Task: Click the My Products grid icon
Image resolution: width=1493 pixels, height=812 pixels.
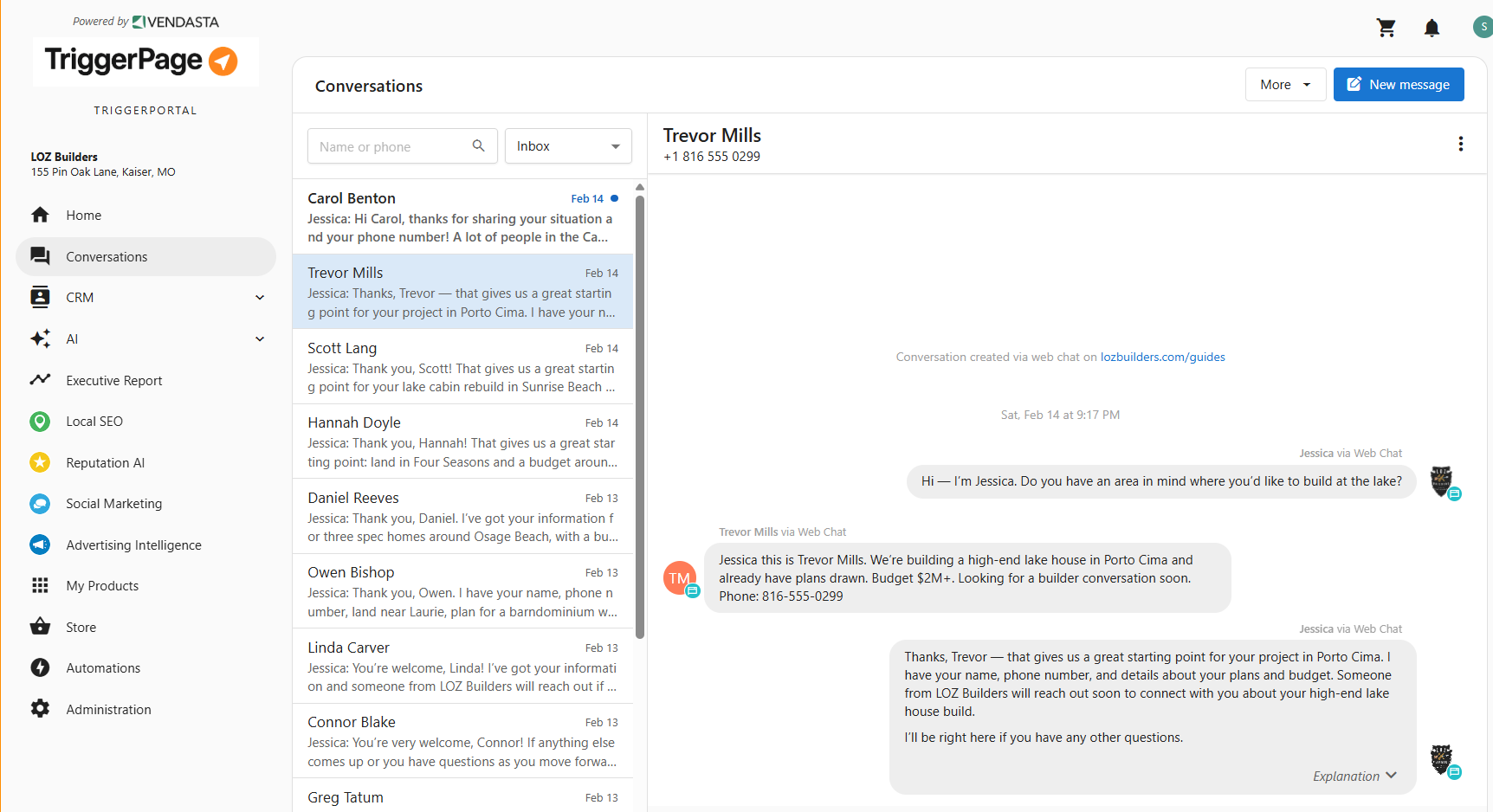Action: point(40,586)
